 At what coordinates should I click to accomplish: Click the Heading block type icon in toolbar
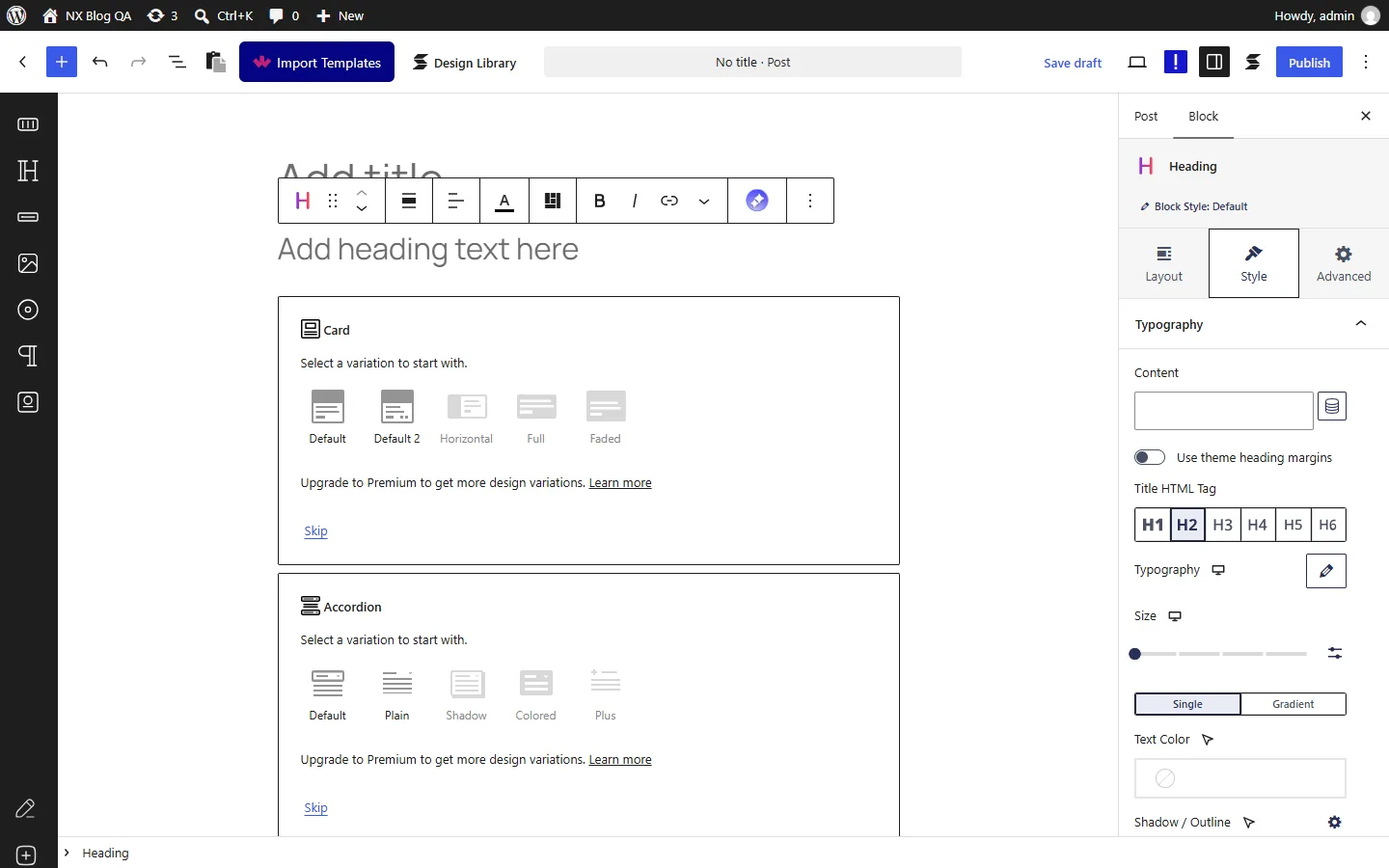tap(303, 201)
